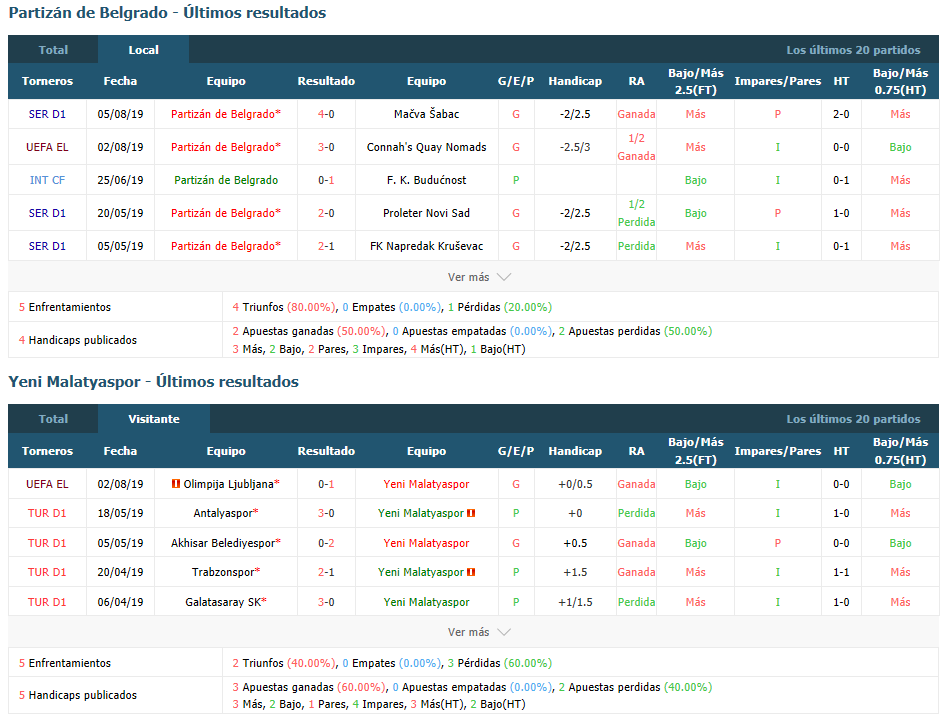Open Los últimos 20 partidos in Yeni Malatyaspor section
Image resolution: width=948 pixels, height=723 pixels.
point(853,419)
